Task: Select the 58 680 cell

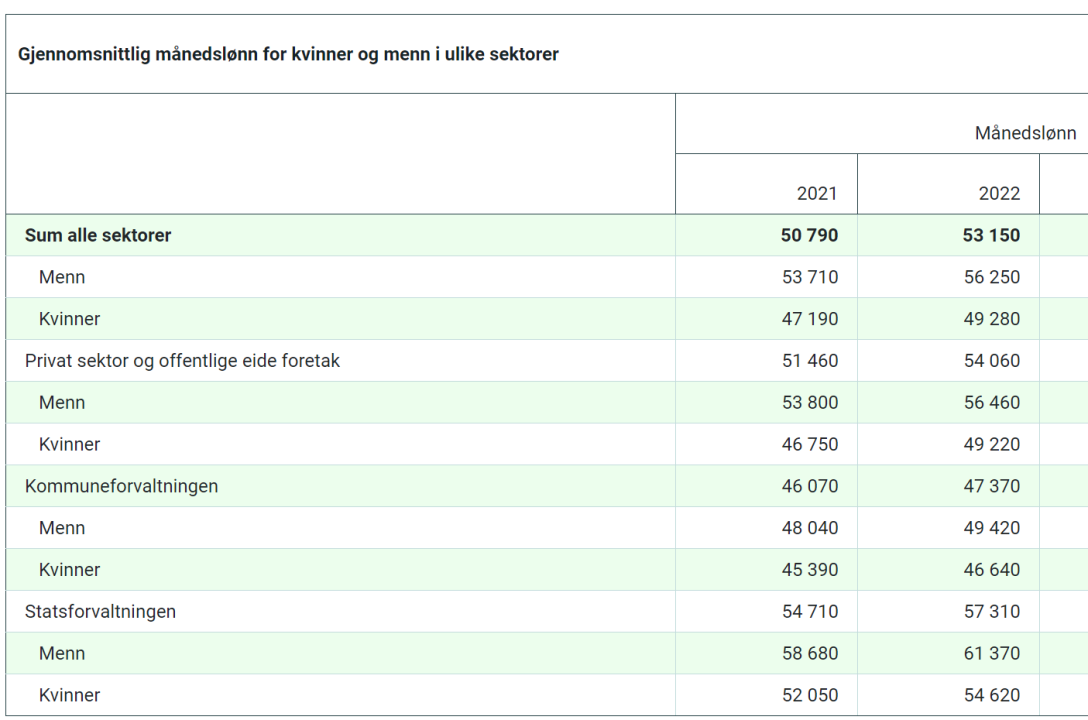Action: 810,654
